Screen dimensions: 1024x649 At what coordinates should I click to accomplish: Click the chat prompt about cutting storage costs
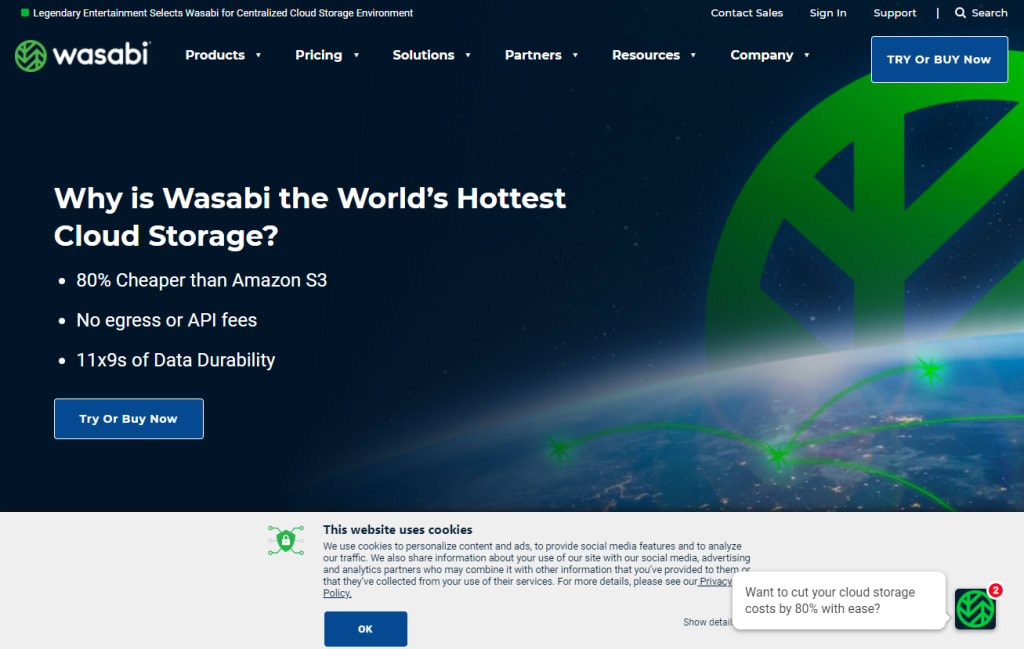point(839,601)
